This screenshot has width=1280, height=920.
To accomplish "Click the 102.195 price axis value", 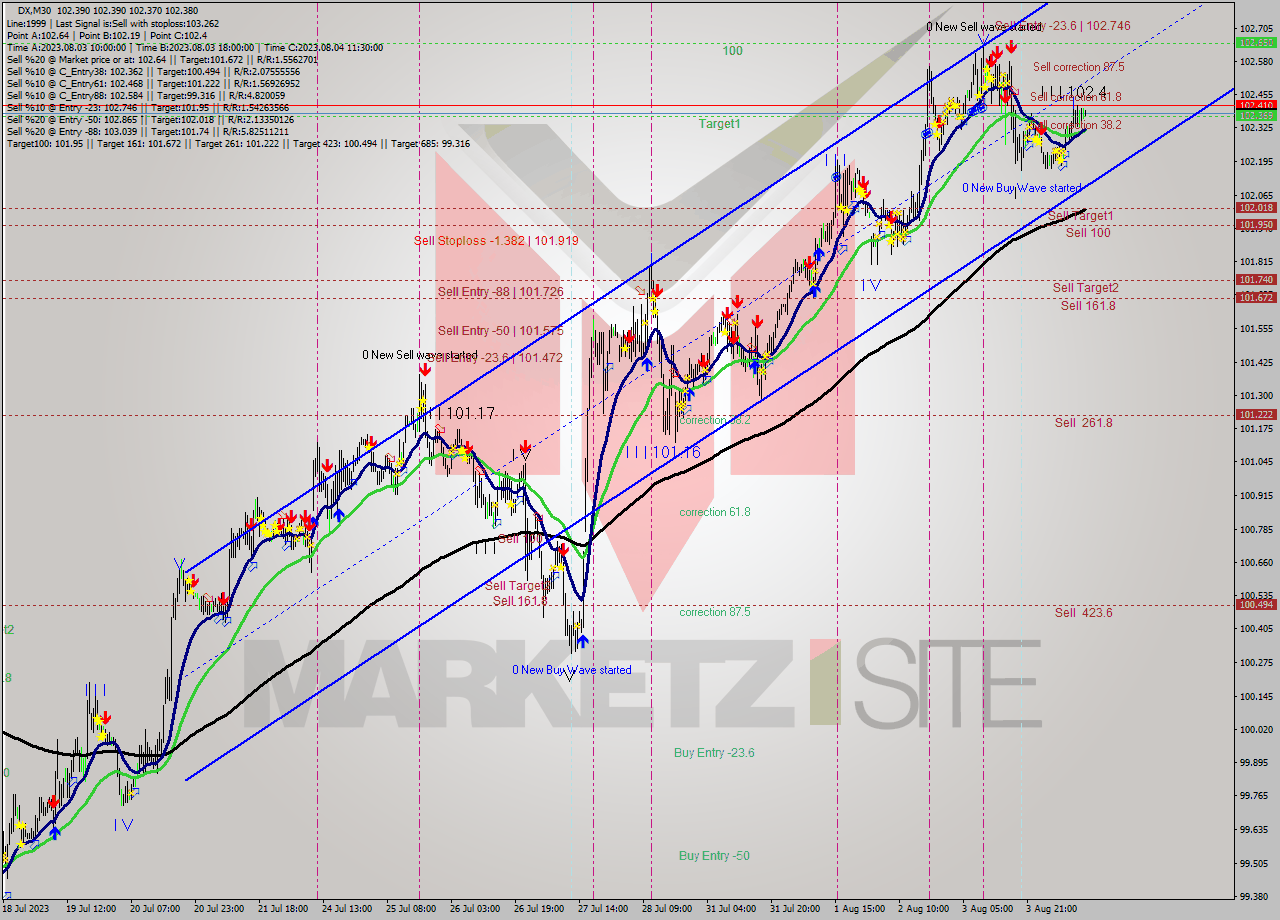I will 1257,162.
